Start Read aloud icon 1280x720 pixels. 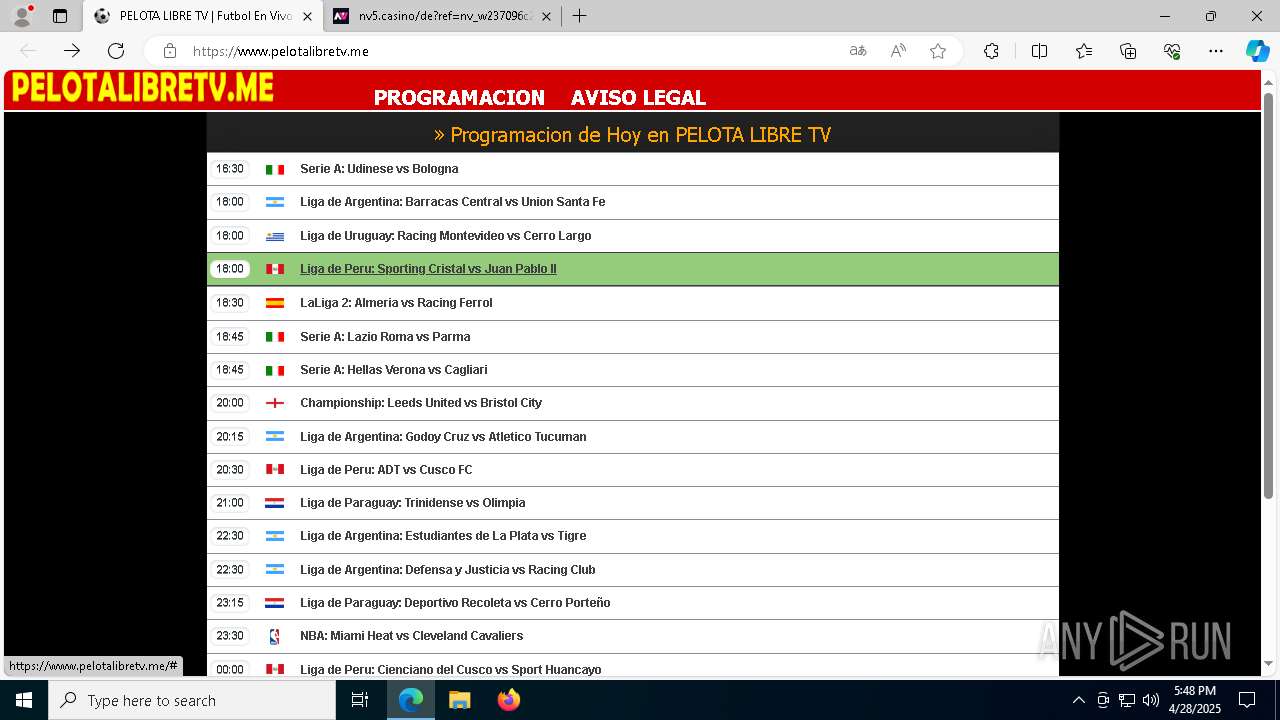tap(898, 51)
